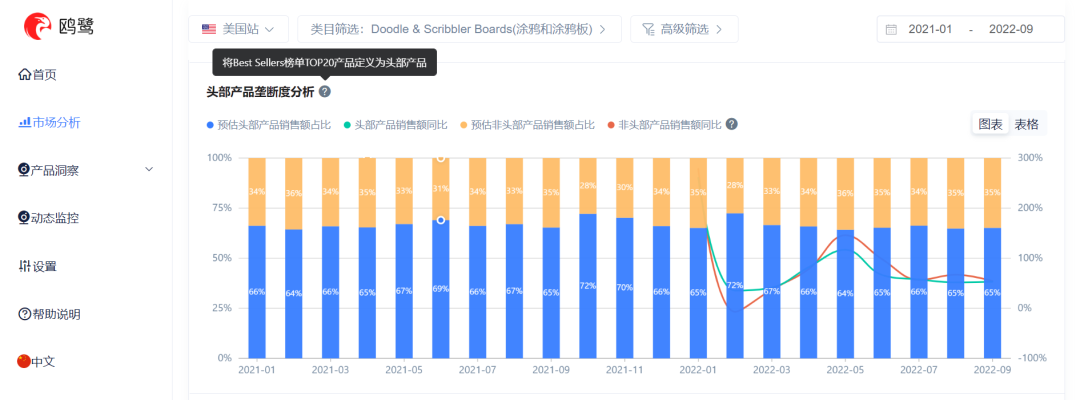Click the x-axis label 2021-07

[x=477, y=370]
